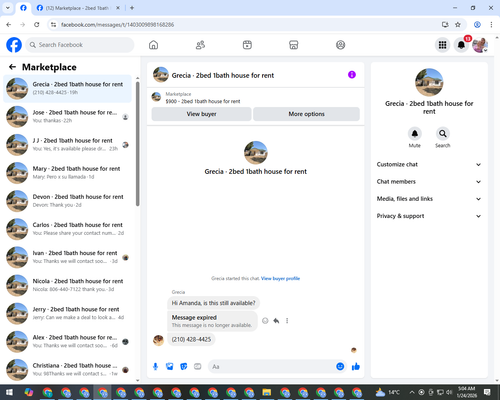
Task: View site information icon in address bar
Action: tap(53, 24)
